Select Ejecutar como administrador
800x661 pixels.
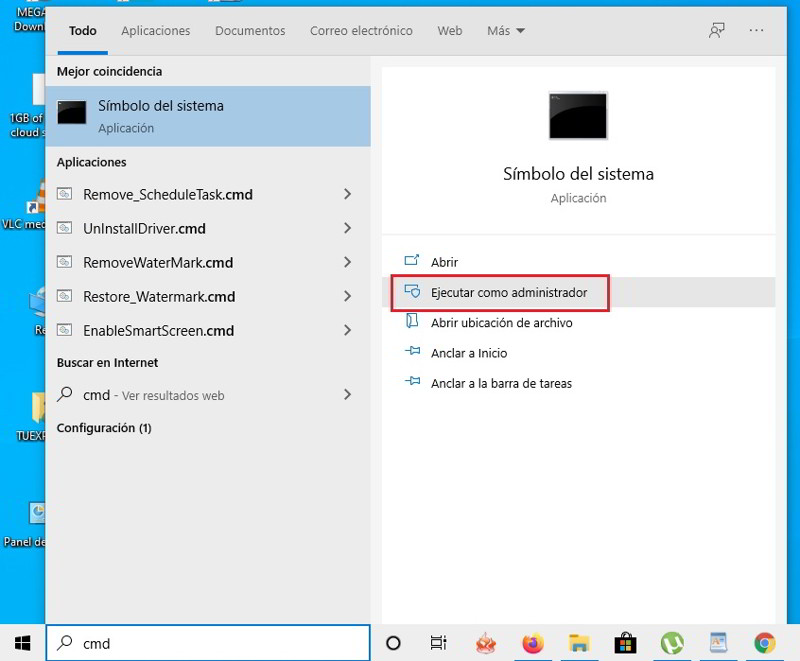coord(508,293)
